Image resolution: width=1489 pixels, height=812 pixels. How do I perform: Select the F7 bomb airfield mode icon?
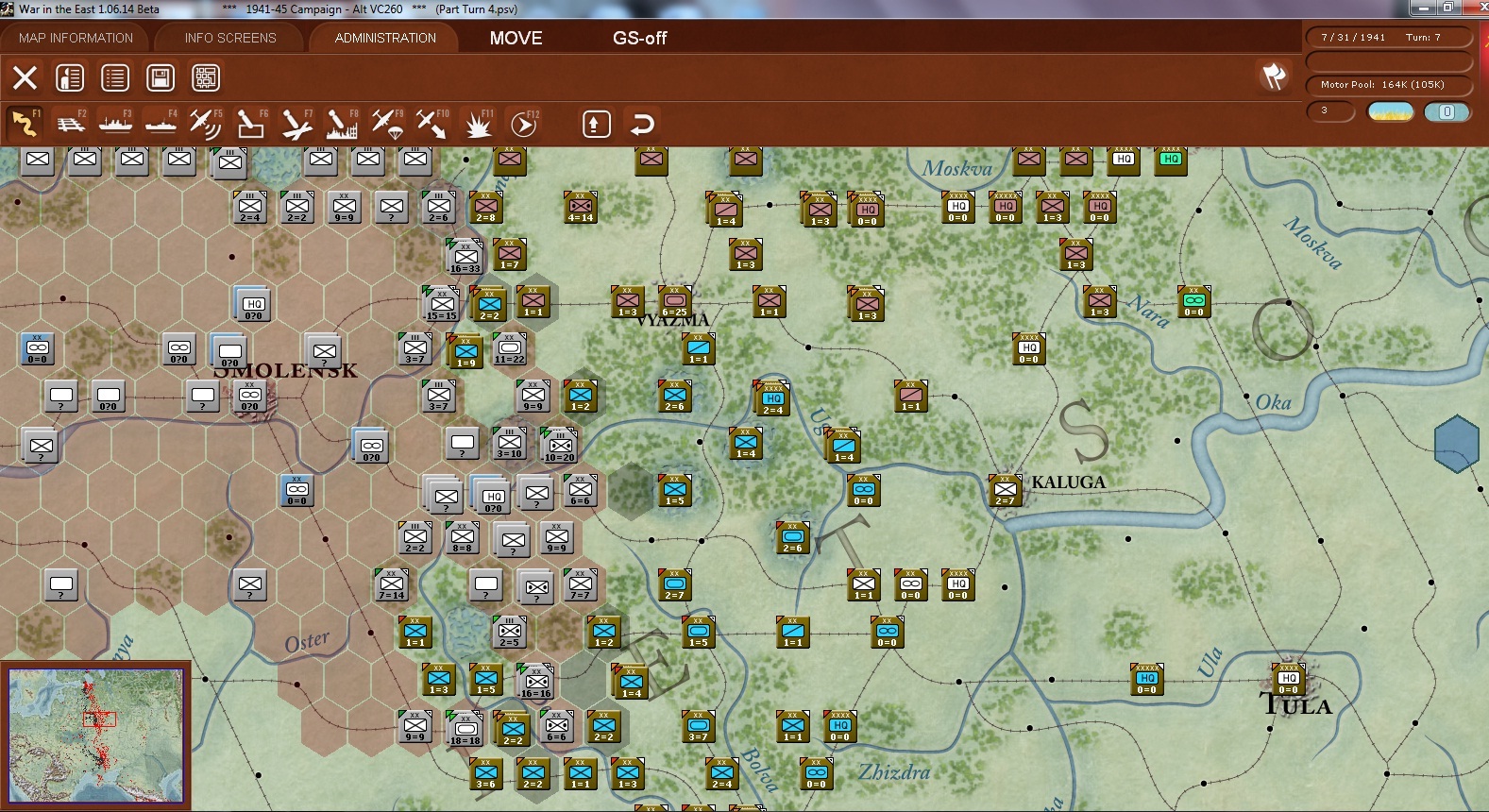pyautogui.click(x=296, y=124)
